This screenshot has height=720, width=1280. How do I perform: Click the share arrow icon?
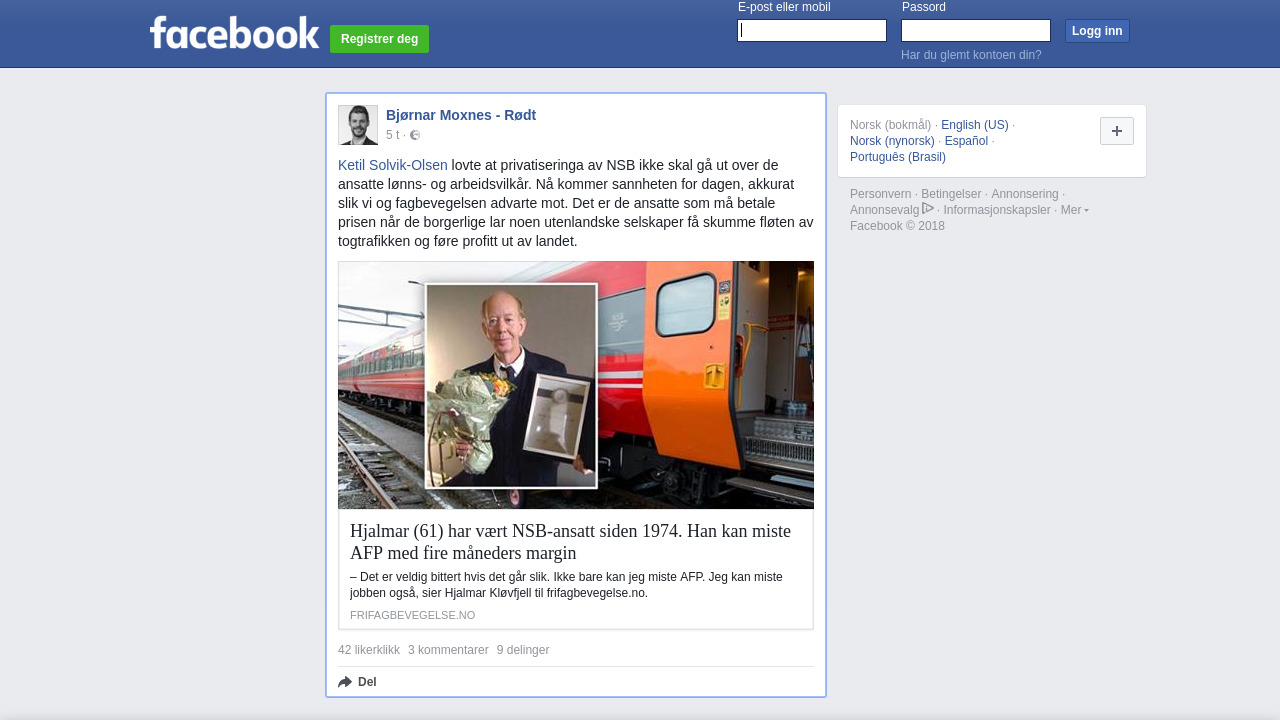point(345,682)
